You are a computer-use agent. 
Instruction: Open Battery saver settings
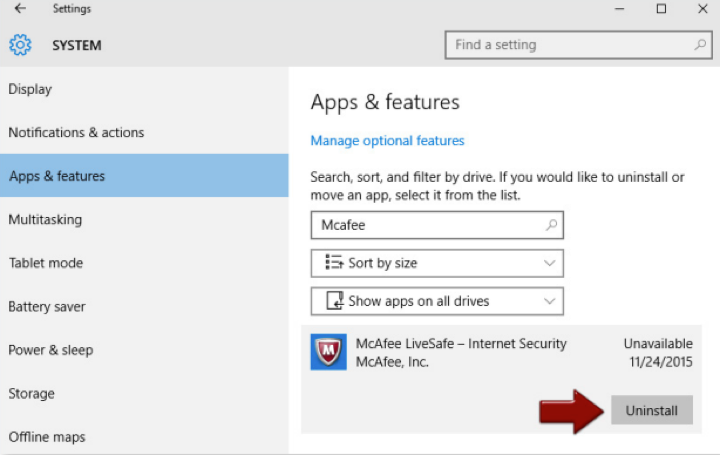click(x=47, y=307)
